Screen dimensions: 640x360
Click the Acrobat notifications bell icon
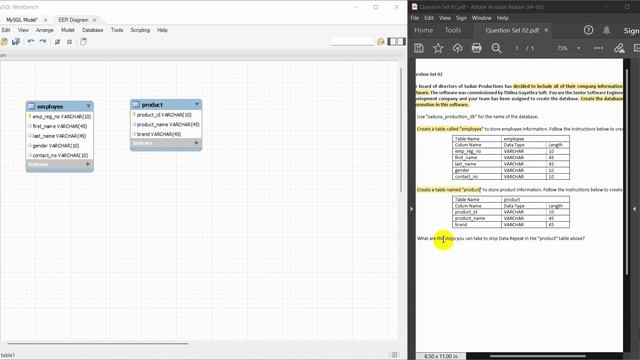click(x=607, y=30)
